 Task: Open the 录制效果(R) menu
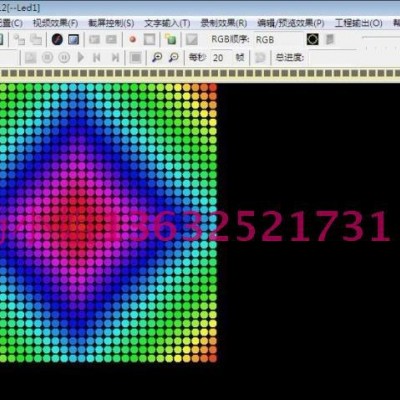point(224,23)
